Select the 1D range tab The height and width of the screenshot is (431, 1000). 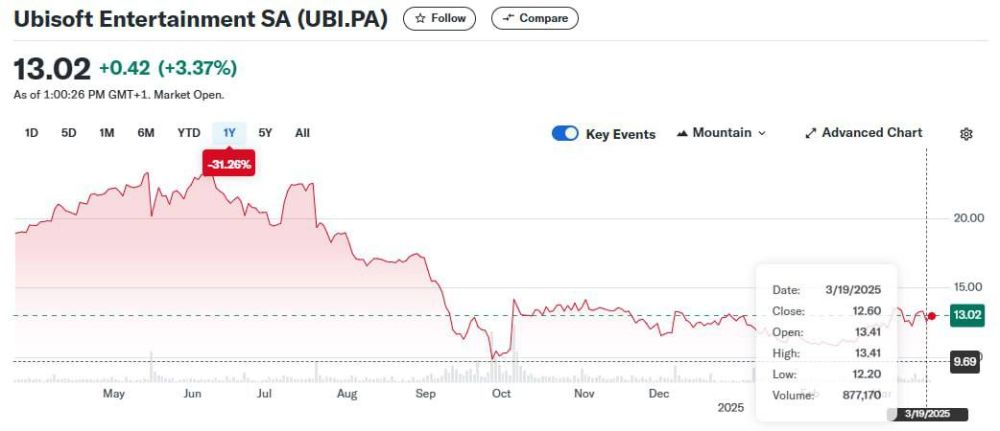pyautogui.click(x=31, y=132)
